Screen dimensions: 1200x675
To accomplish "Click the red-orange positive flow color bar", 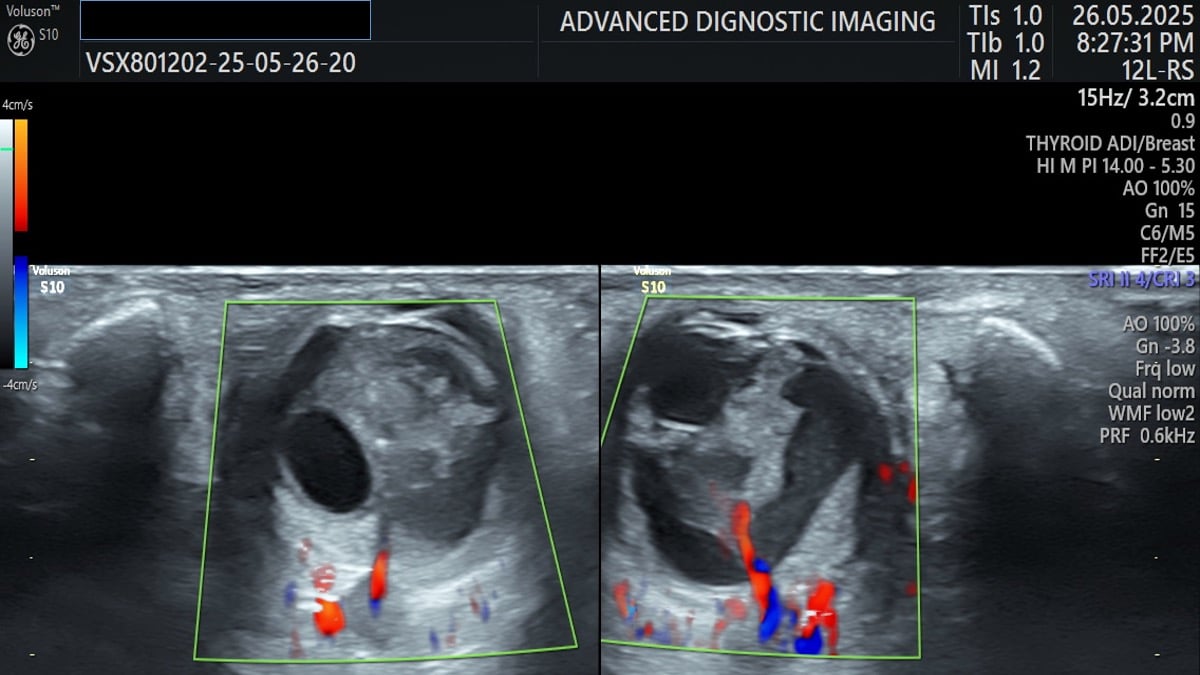I will pyautogui.click(x=21, y=176).
